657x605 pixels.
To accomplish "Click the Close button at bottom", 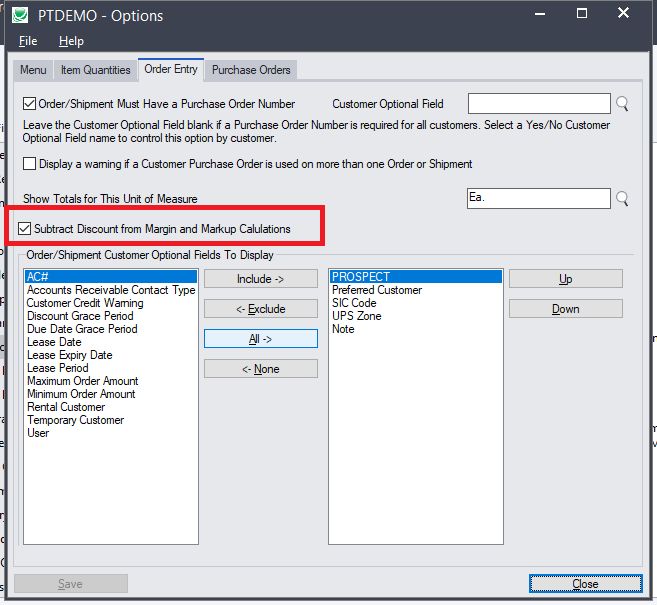I will click(x=585, y=584).
